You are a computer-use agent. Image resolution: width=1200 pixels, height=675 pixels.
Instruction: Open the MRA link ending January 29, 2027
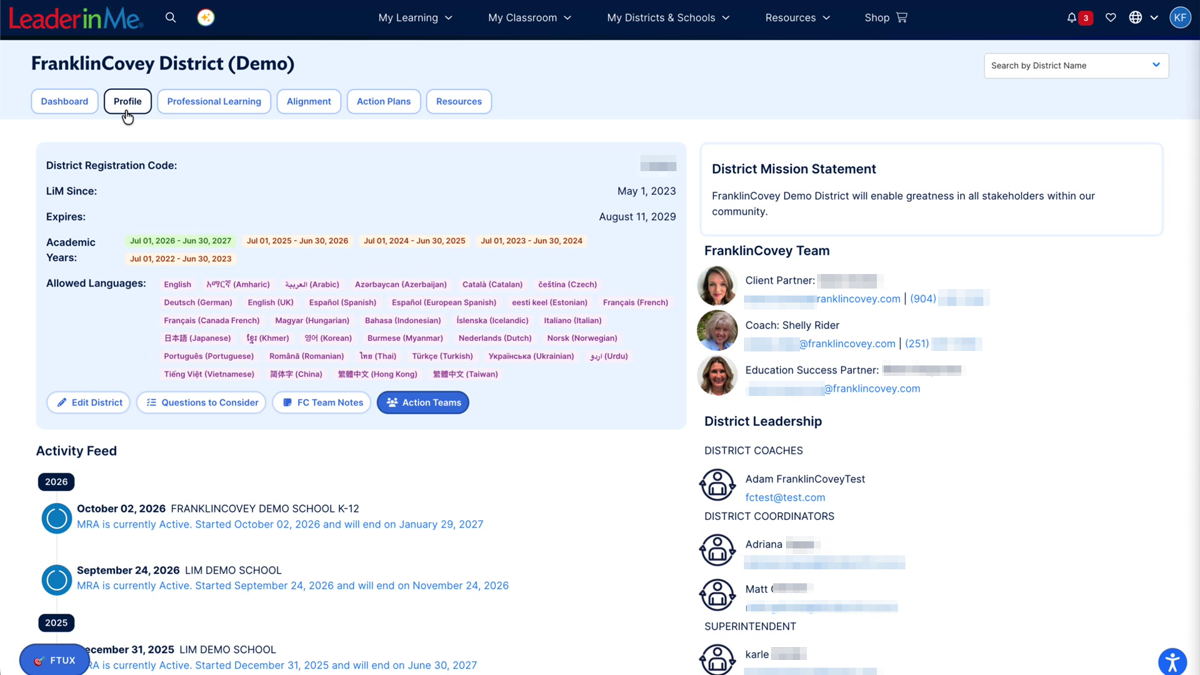click(280, 524)
